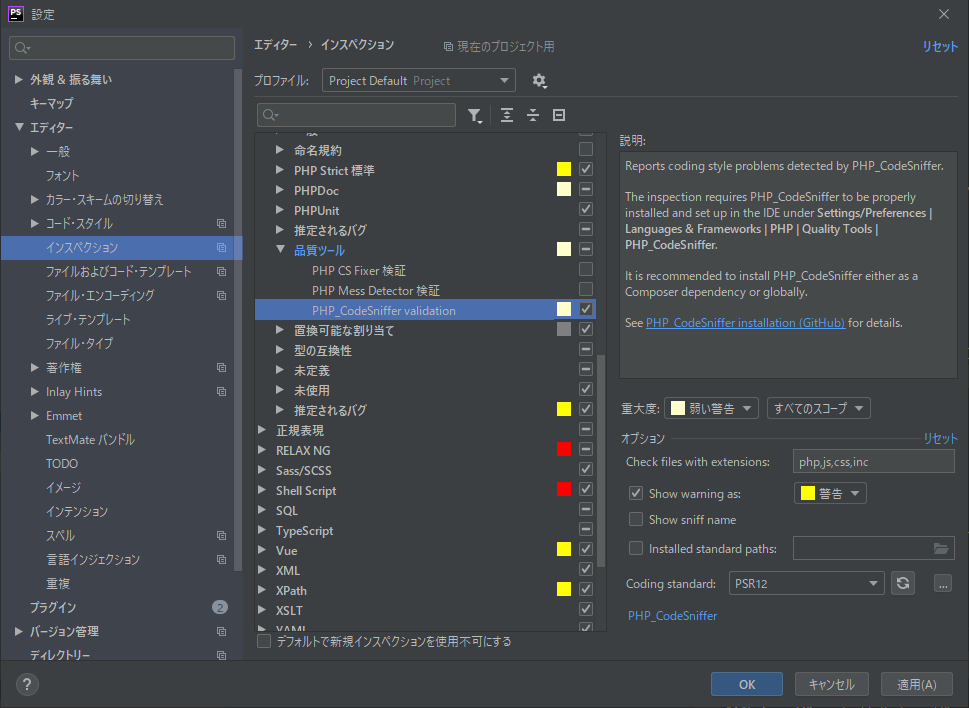This screenshot has width=969, height=708.
Task: Open the 重大度 弱い警告 severity dropdown
Action: 711,408
